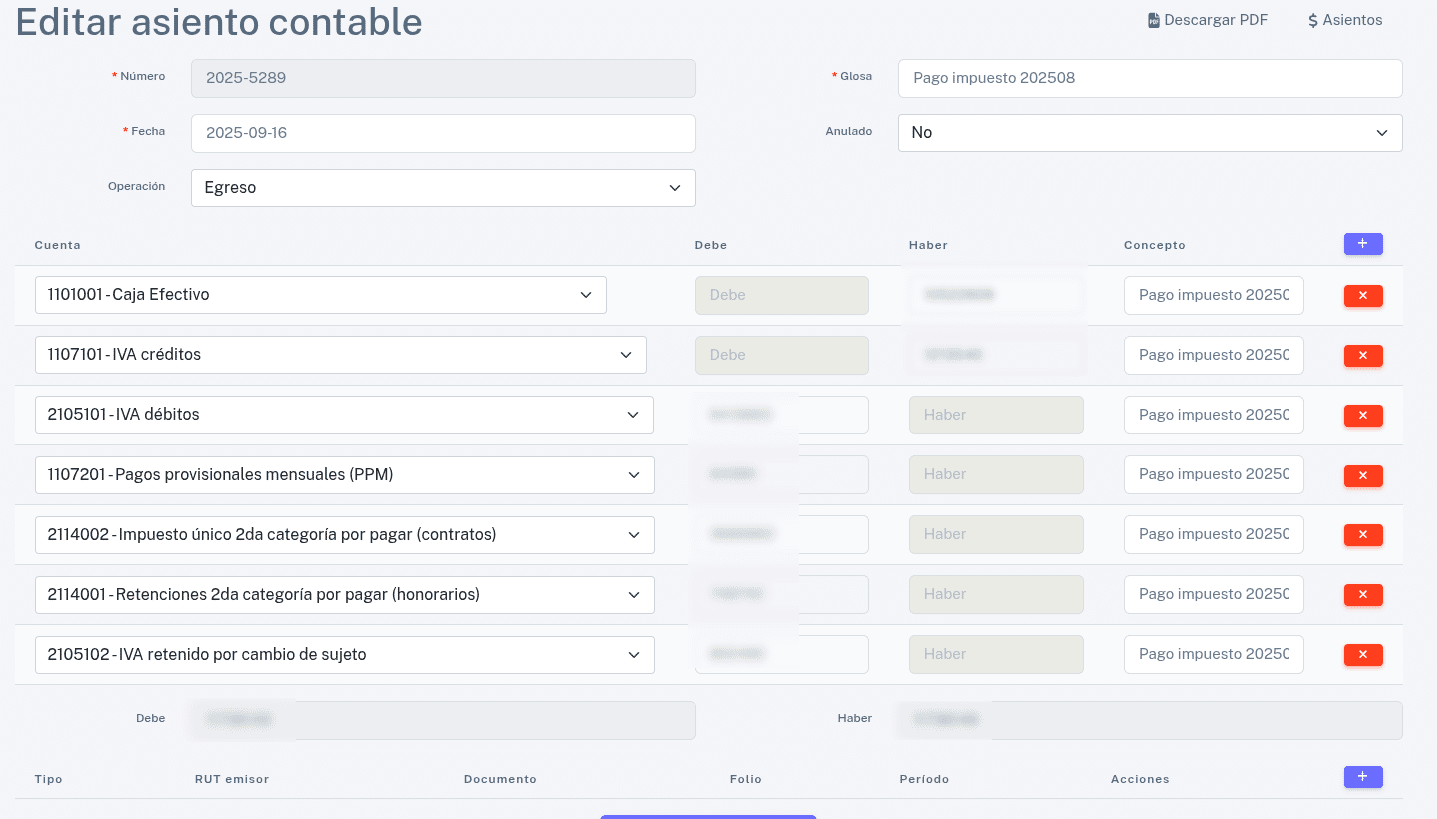The image size is (1437, 819).
Task: Delete the IVA débitos line
Action: point(1362,416)
